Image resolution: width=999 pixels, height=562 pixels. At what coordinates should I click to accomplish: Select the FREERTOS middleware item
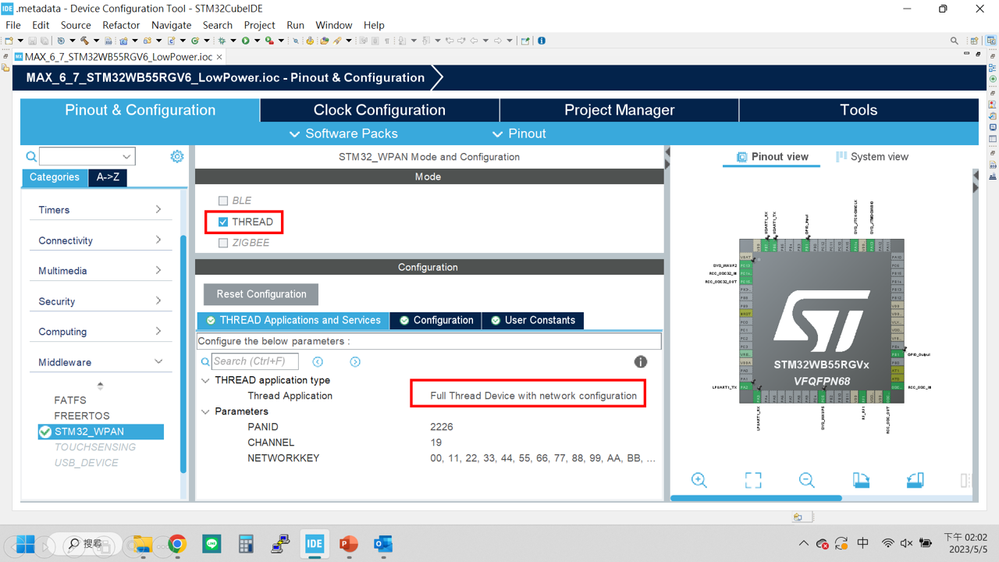82,415
